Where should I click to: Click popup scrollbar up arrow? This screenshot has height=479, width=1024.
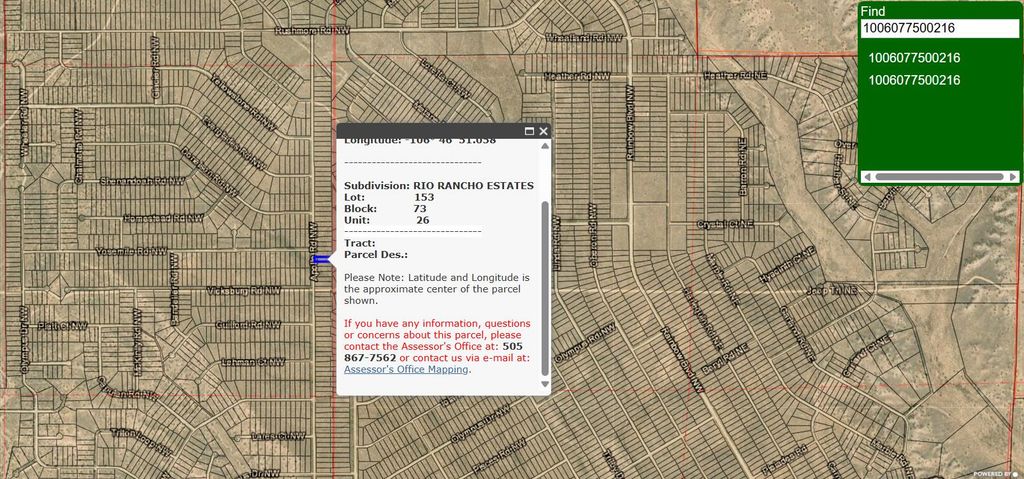[x=545, y=144]
